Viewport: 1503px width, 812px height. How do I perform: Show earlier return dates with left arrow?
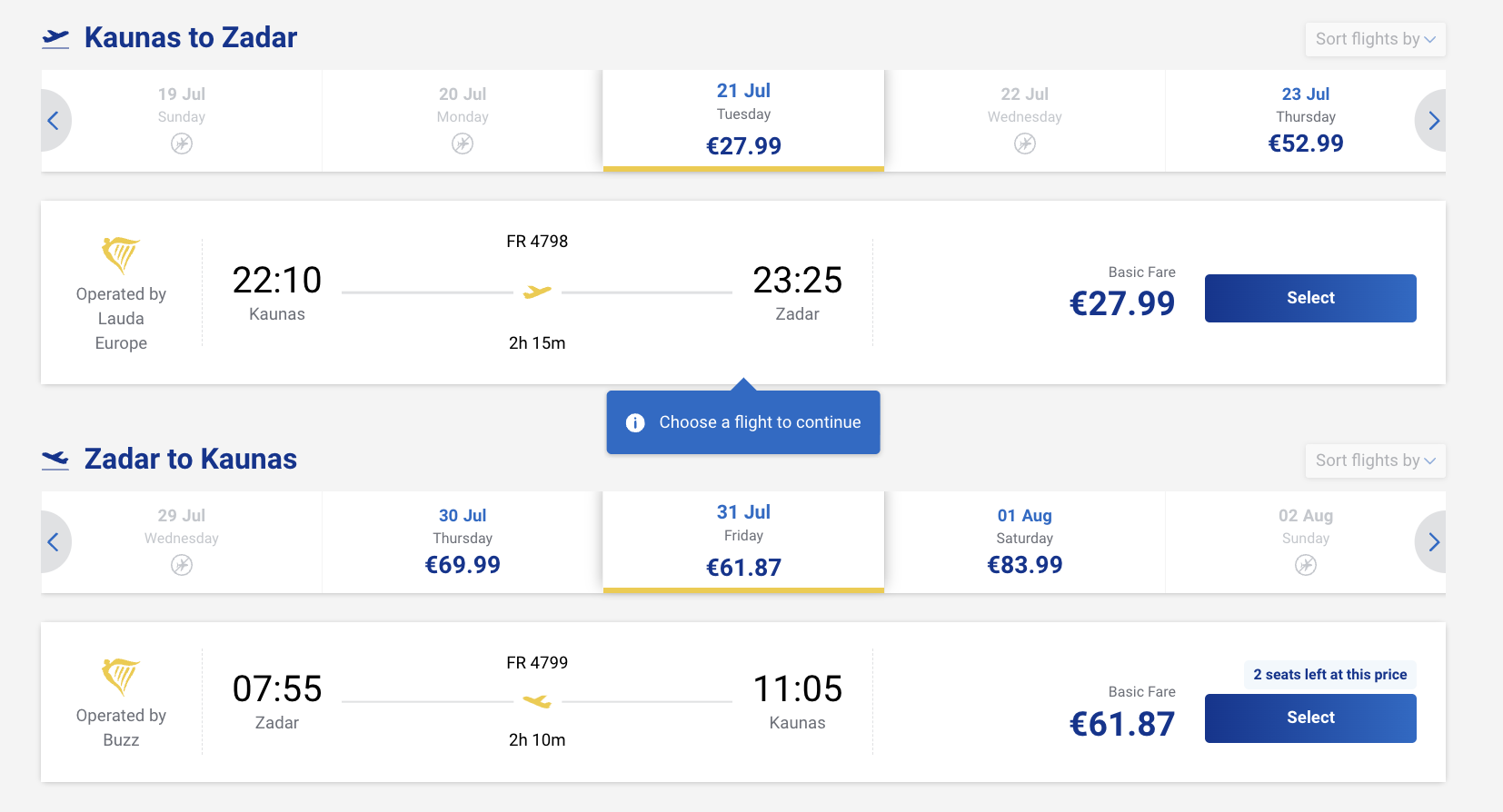coord(54,542)
